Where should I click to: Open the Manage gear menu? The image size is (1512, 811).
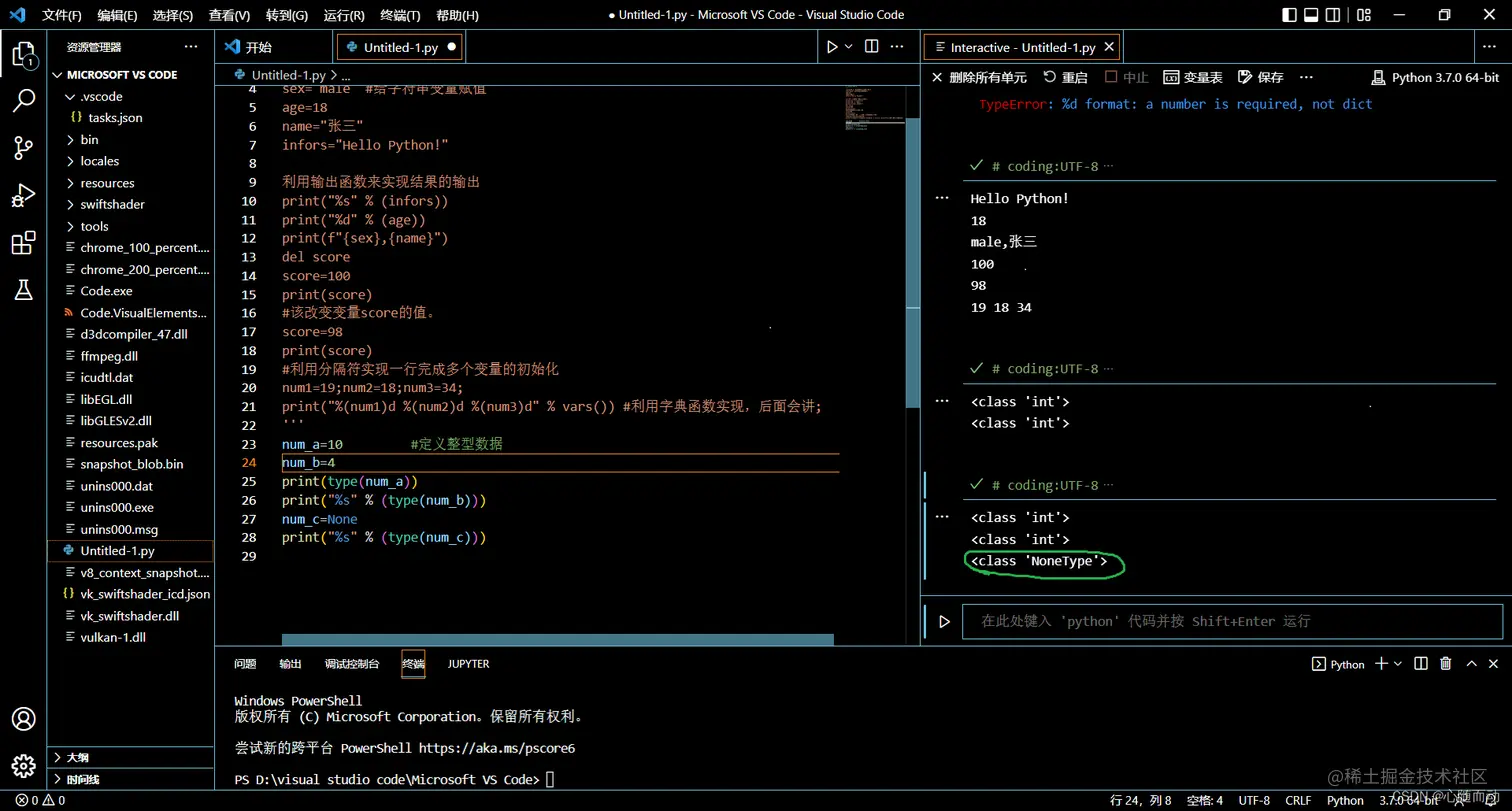[x=23, y=767]
